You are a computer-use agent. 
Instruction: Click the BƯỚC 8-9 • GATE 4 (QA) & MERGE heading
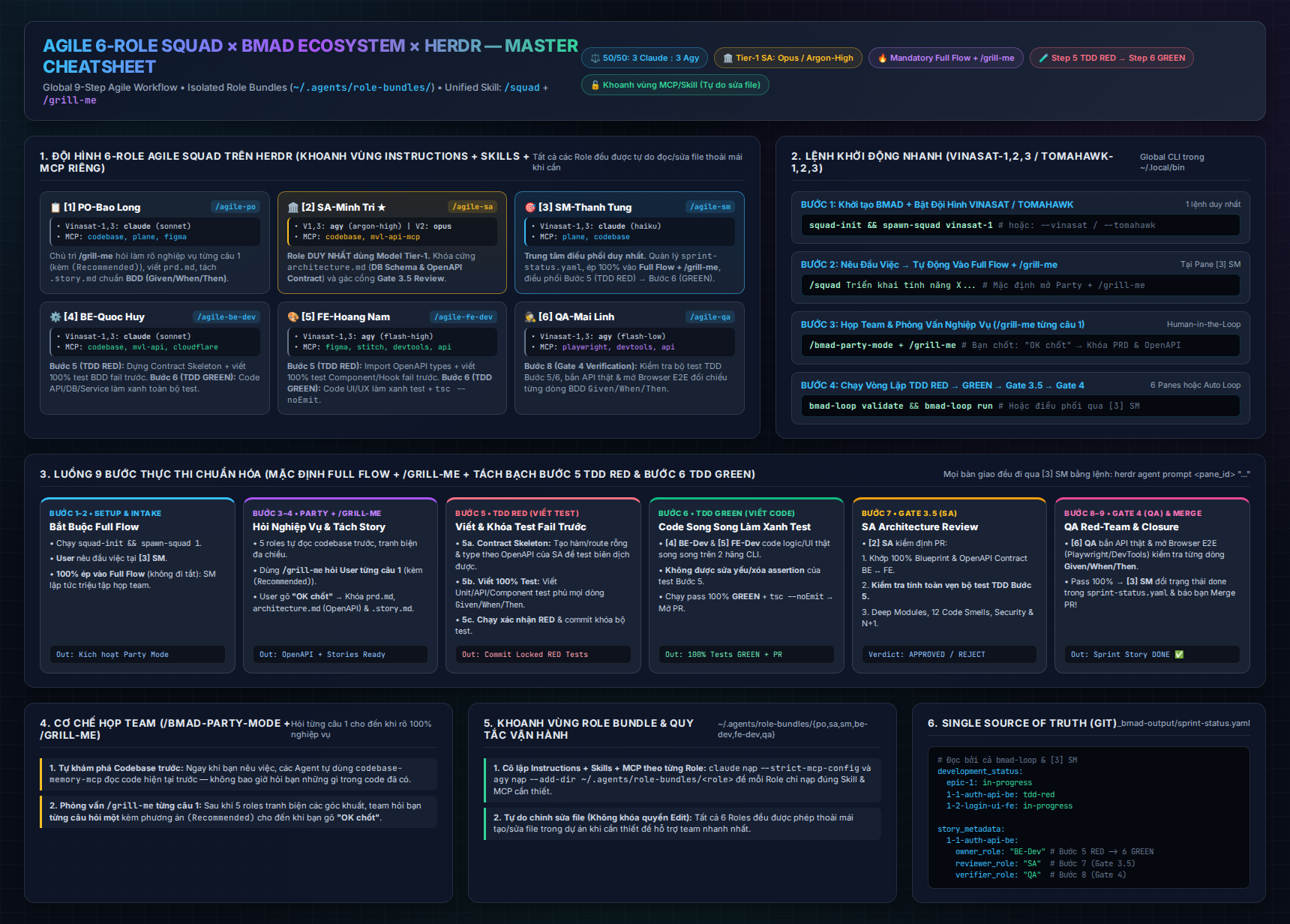[x=1133, y=514]
